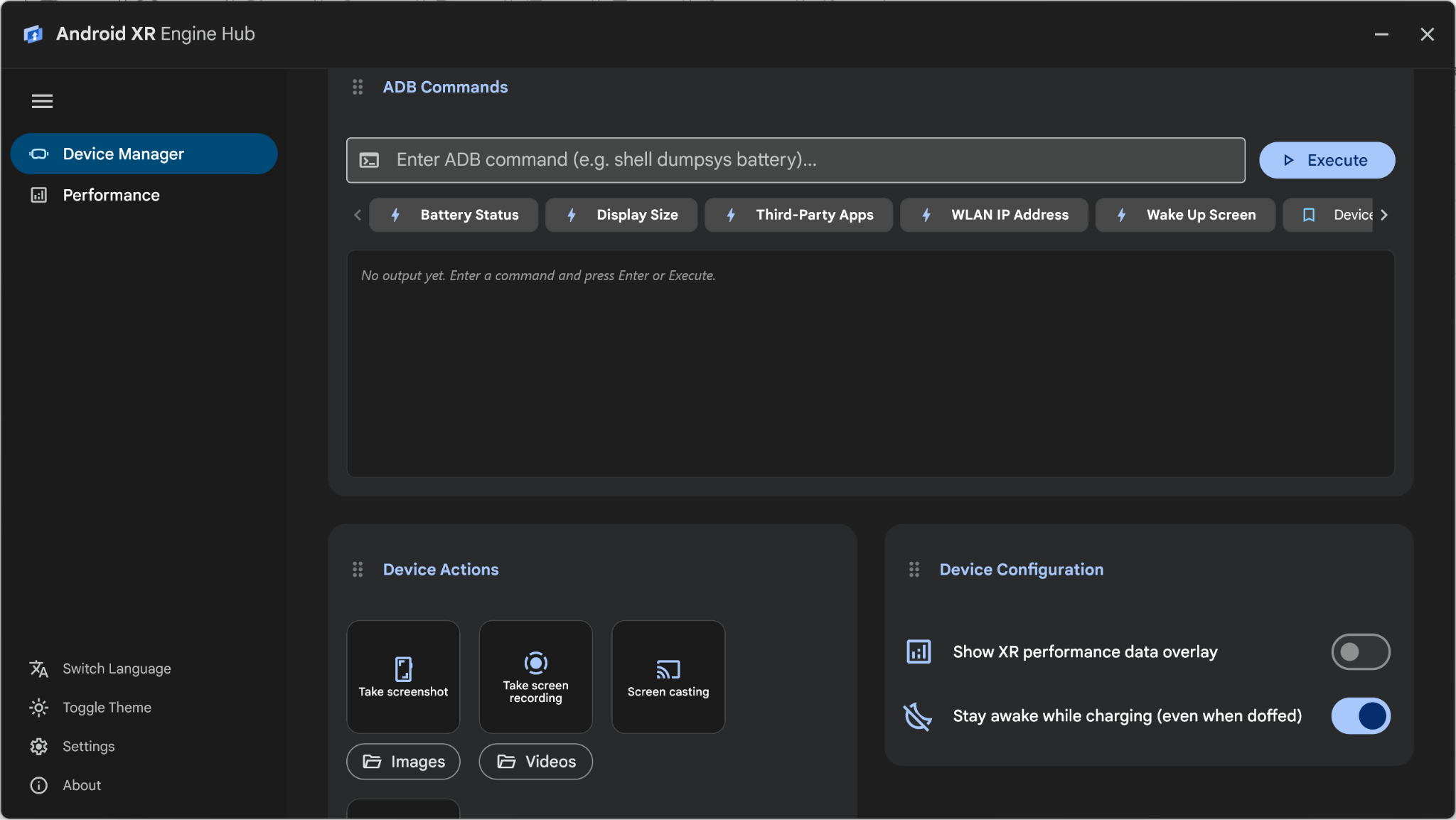The width and height of the screenshot is (1456, 820).
Task: Click the ADB Commands section title
Action: pyautogui.click(x=445, y=87)
